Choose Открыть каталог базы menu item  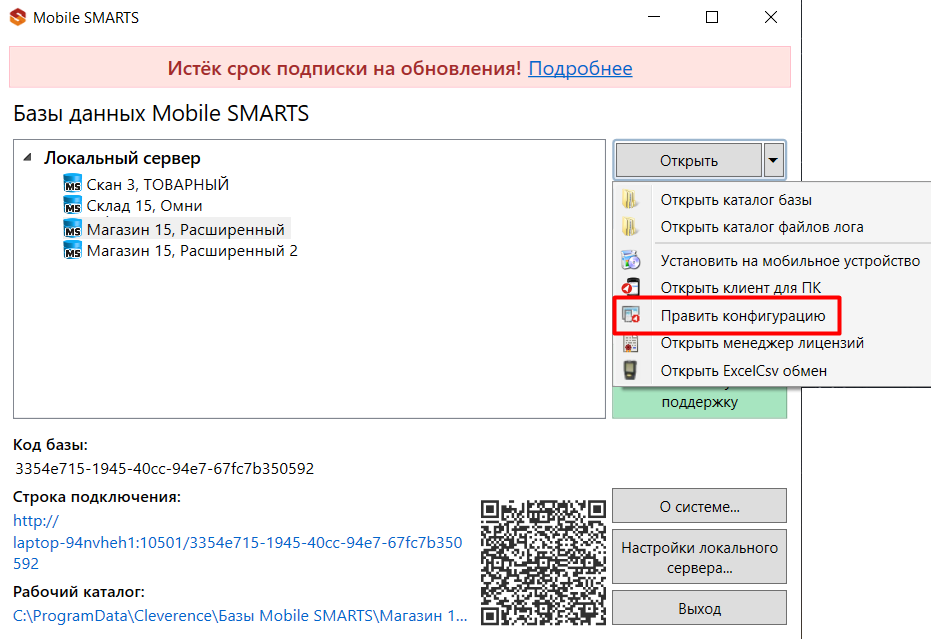(736, 200)
